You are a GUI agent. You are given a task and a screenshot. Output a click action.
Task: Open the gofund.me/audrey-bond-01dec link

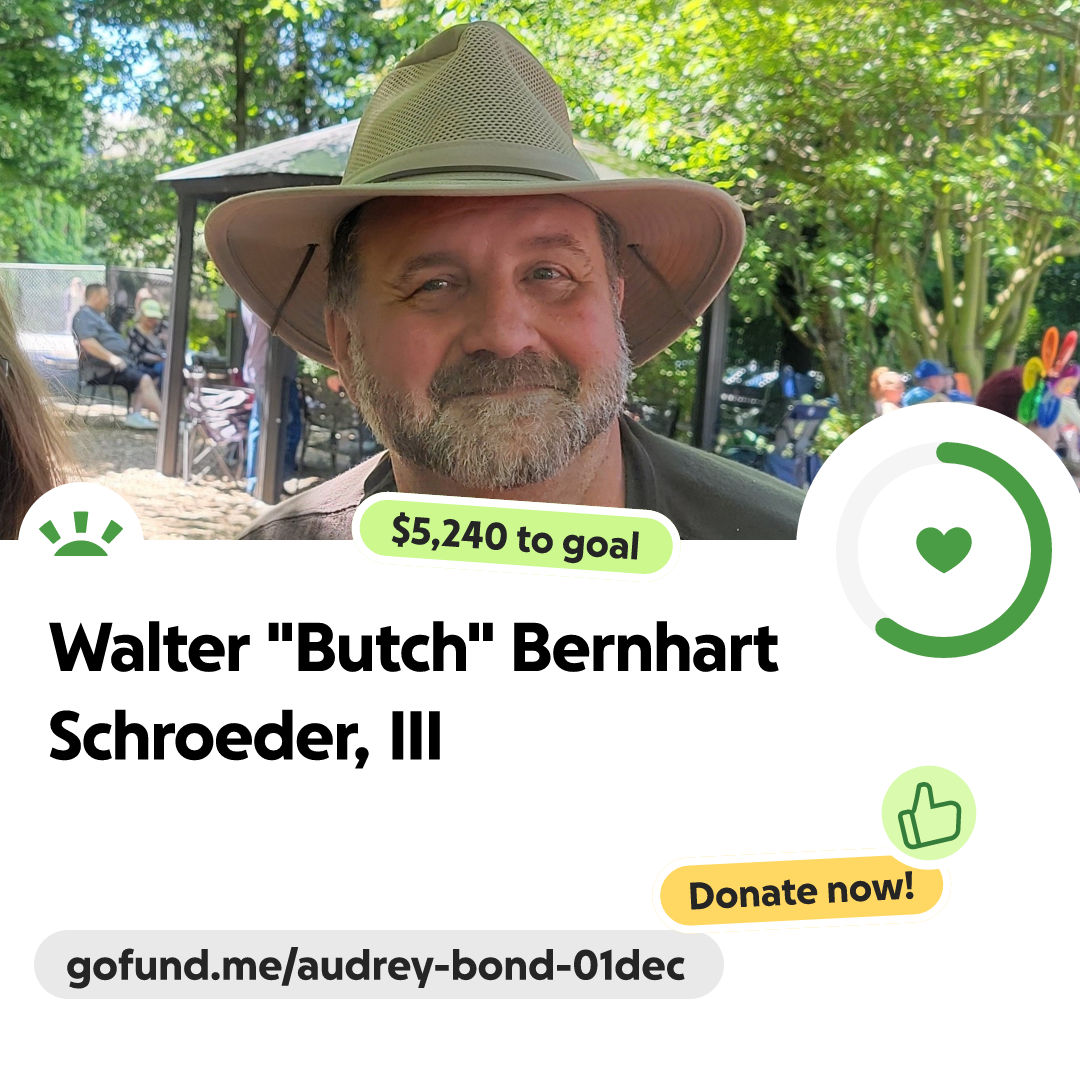pyautogui.click(x=378, y=965)
